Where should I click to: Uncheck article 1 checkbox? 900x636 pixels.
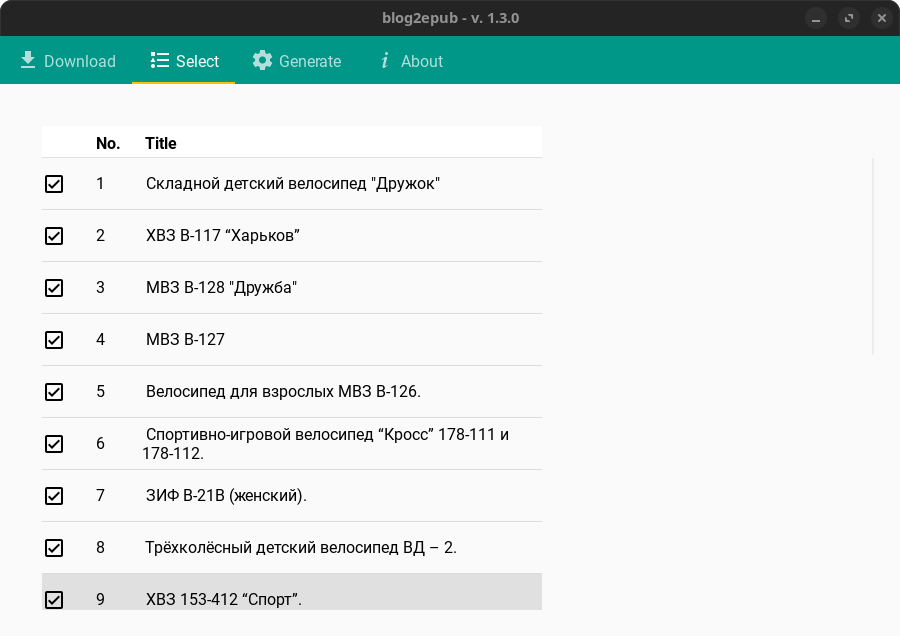click(54, 184)
